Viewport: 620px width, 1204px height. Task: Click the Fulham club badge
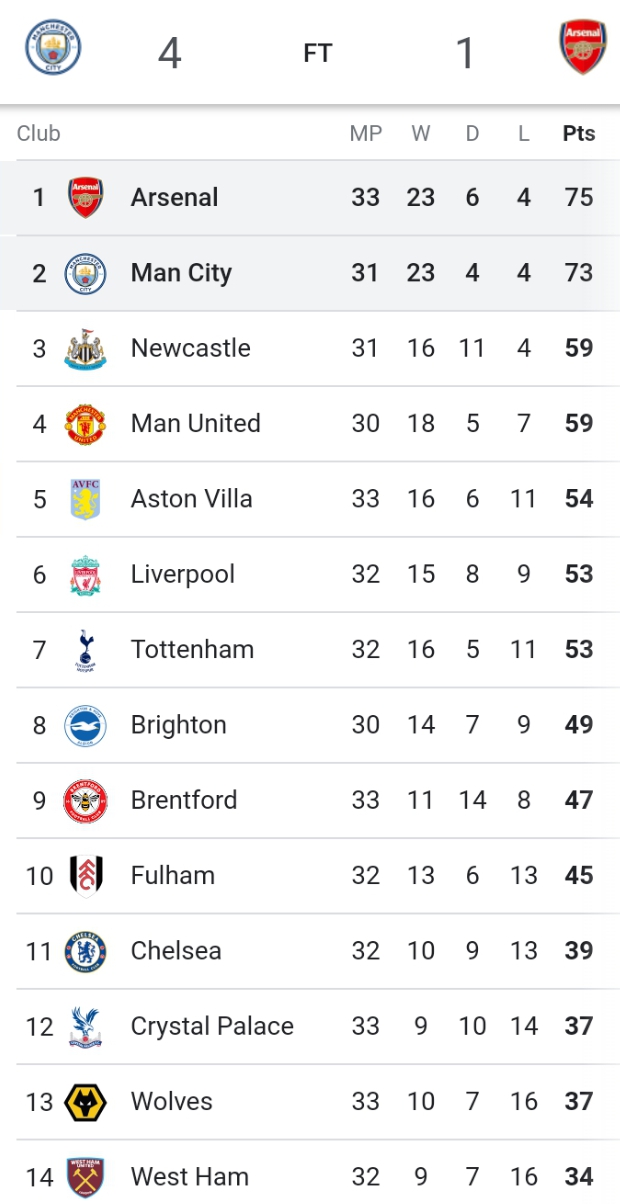(85, 876)
